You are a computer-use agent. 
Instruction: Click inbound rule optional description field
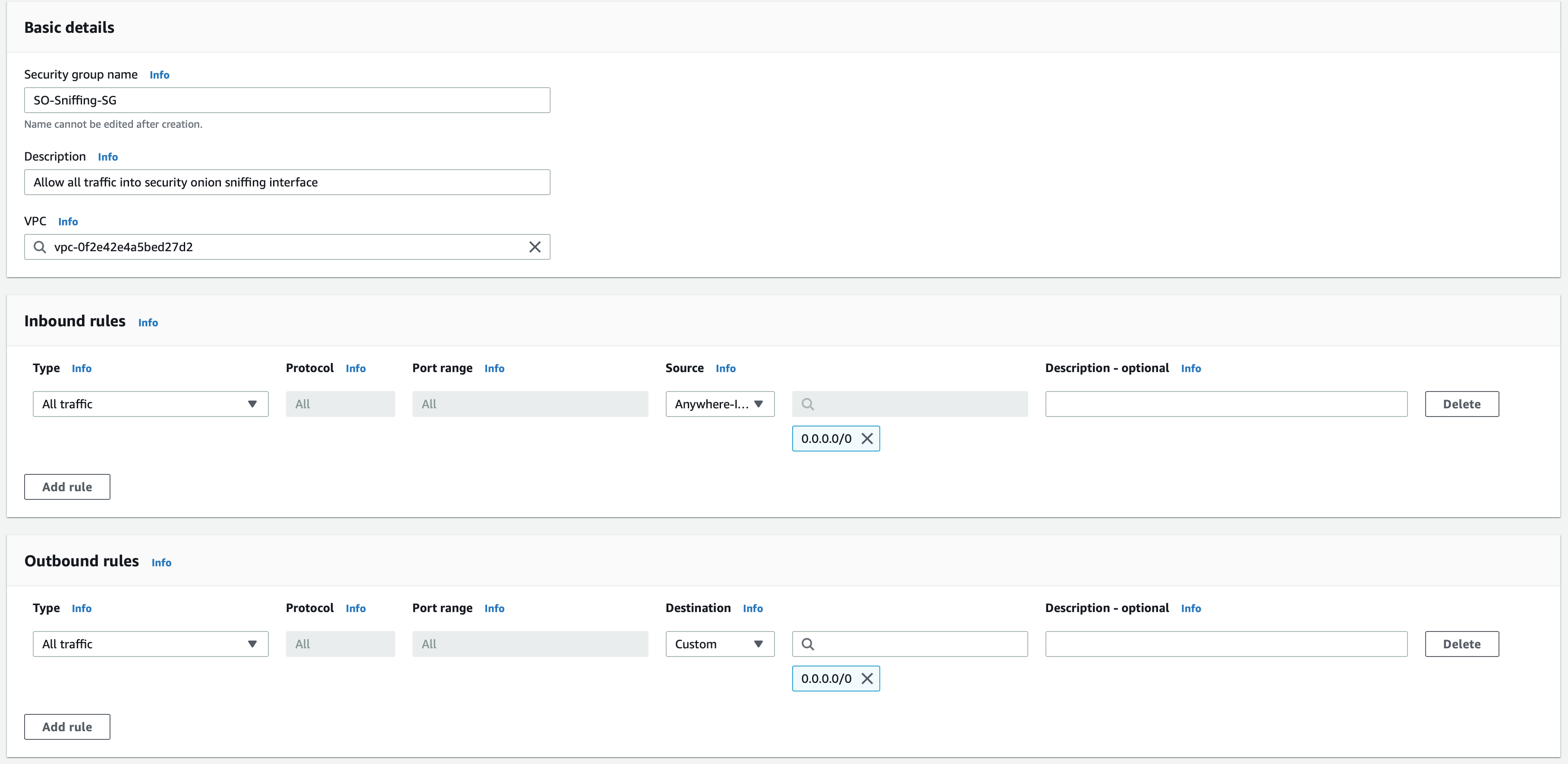[1225, 404]
